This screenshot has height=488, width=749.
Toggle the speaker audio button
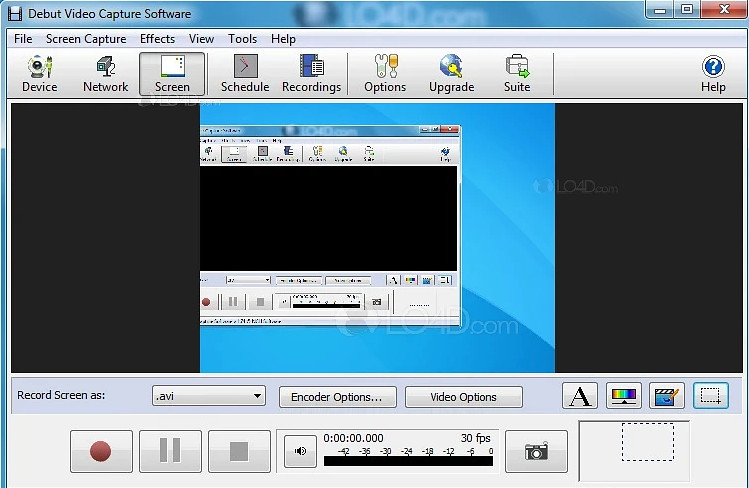(x=300, y=451)
